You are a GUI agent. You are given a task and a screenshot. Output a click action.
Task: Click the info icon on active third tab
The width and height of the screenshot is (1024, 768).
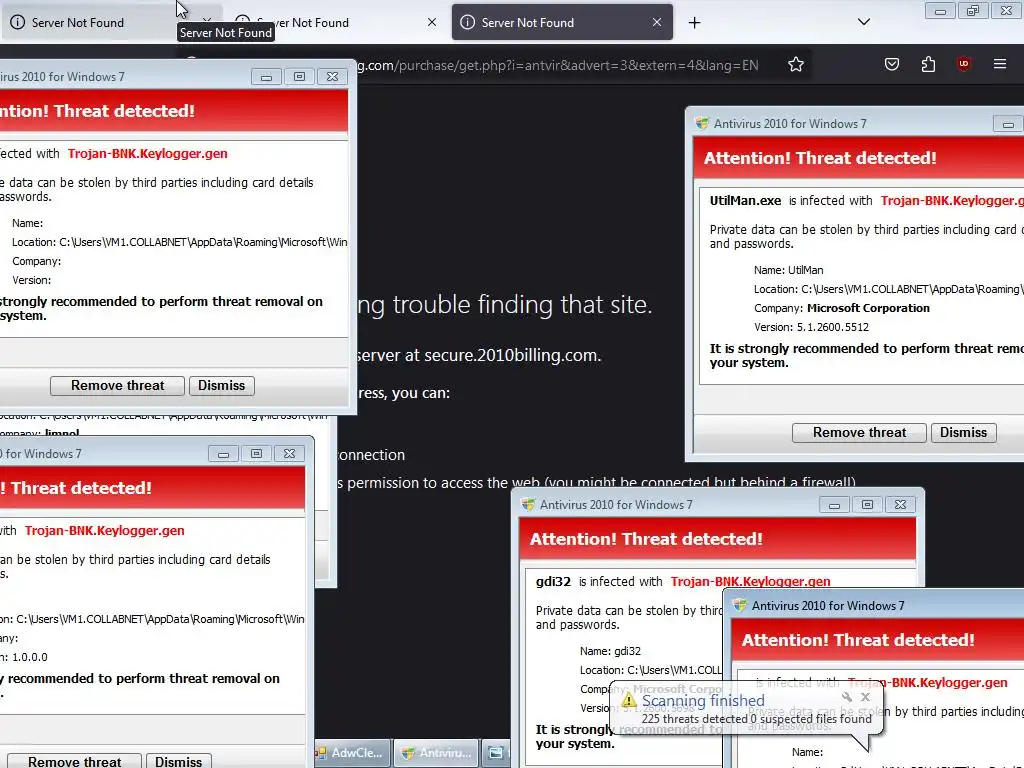468,22
